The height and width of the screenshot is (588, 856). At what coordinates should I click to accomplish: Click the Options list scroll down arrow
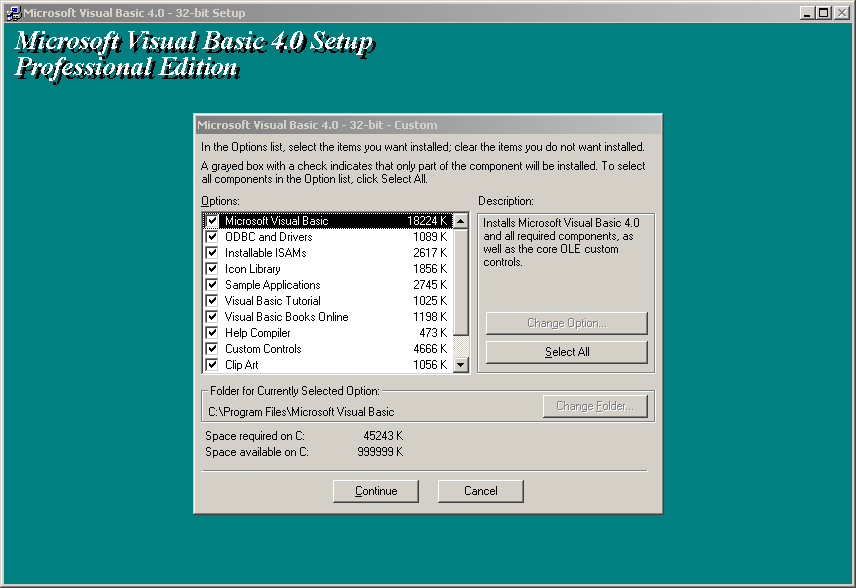pos(461,365)
